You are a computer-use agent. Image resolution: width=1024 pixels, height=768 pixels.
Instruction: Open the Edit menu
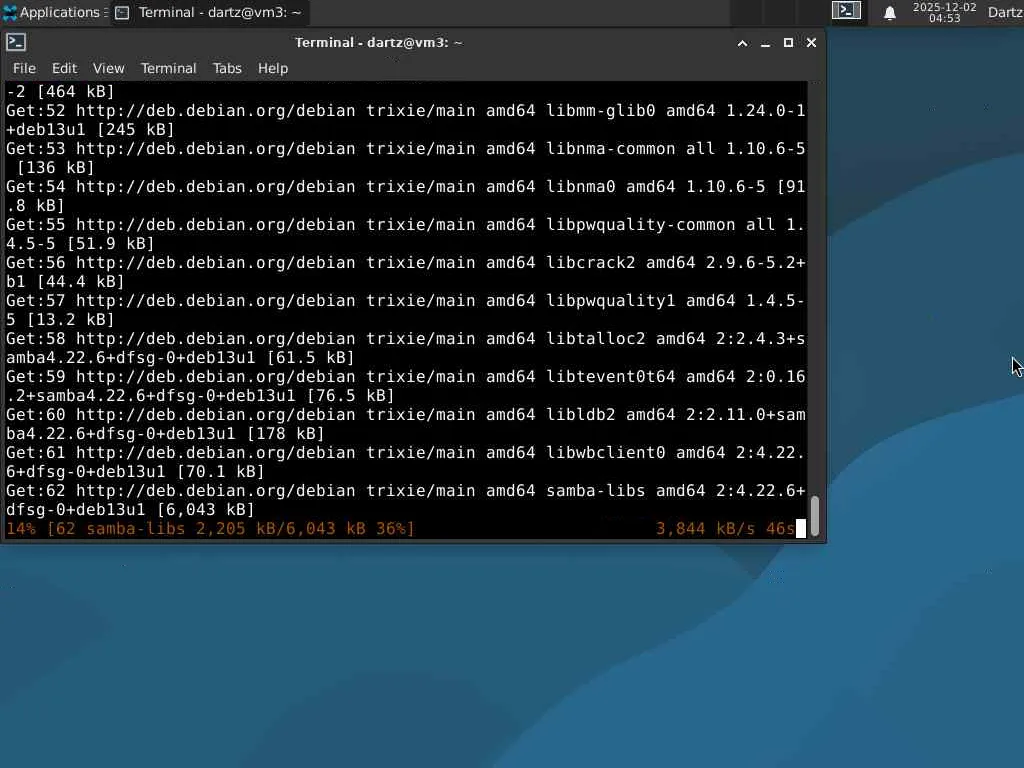point(64,69)
